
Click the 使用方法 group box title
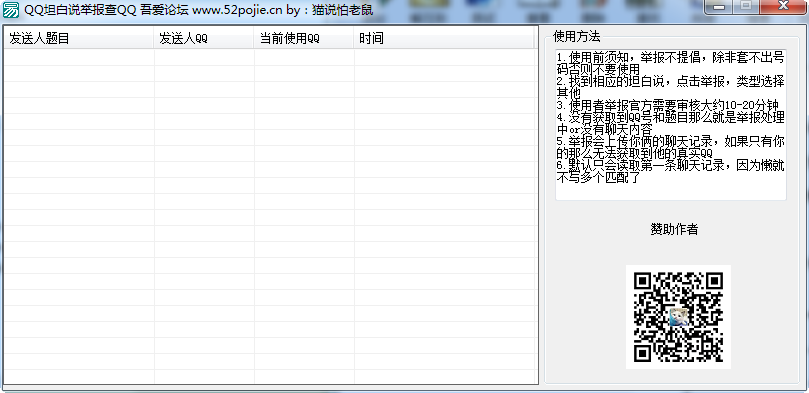tap(577, 37)
